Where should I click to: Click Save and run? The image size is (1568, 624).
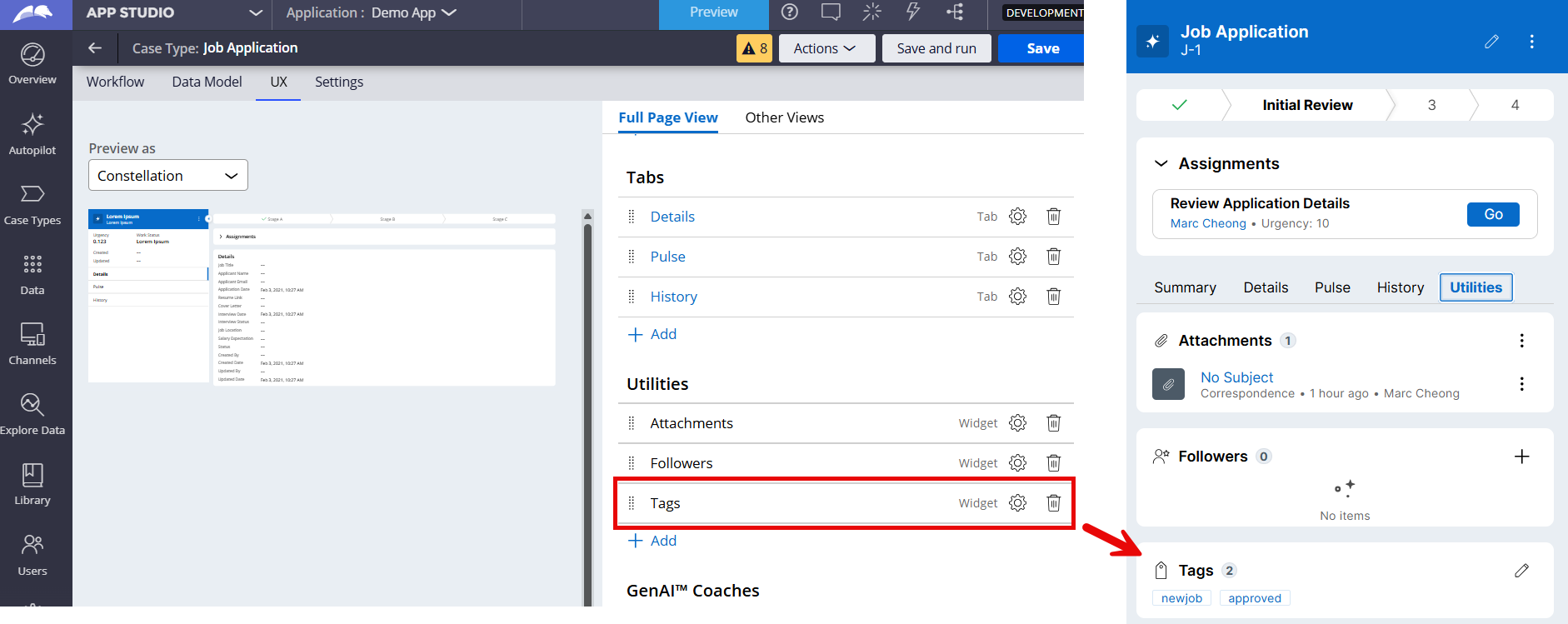pyautogui.click(x=936, y=48)
